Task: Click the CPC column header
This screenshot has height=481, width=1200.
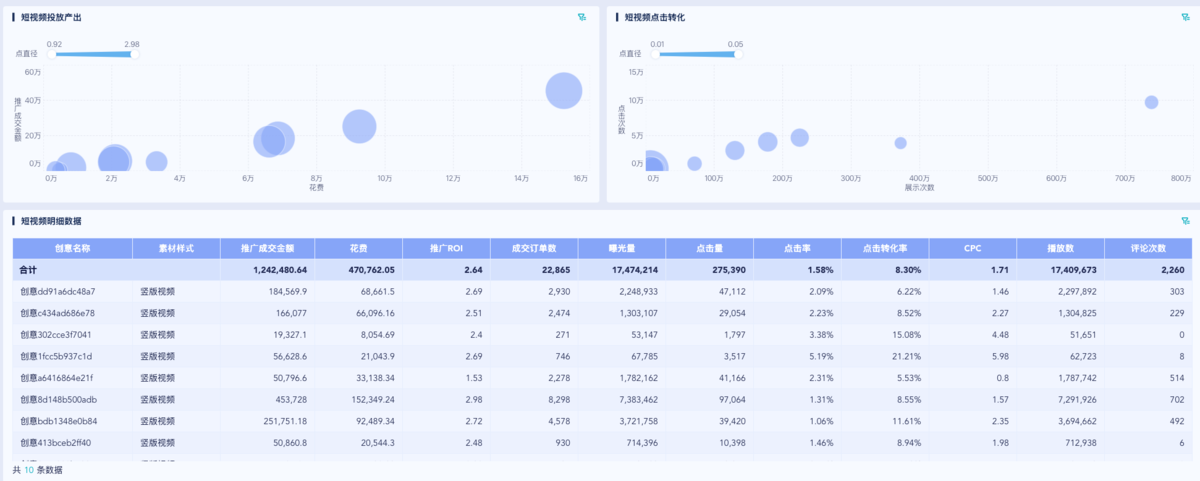Action: click(973, 248)
